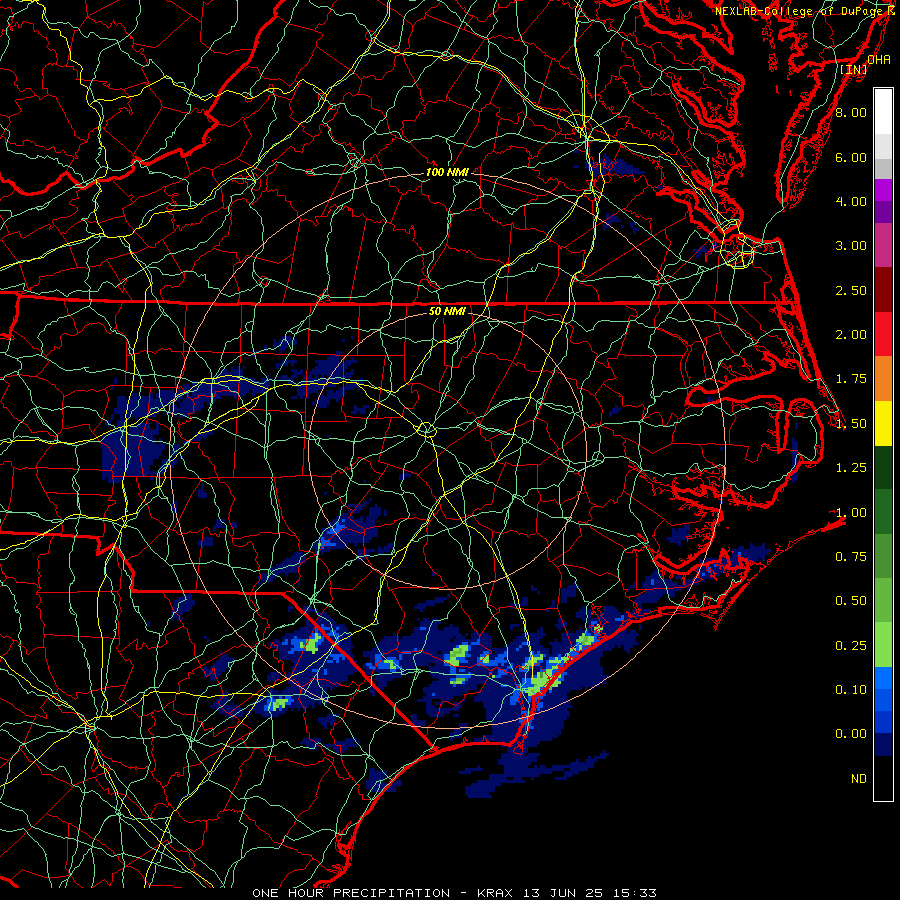Viewport: 900px width, 900px height.
Task: Click the 8.00 legend value
Action: [851, 112]
